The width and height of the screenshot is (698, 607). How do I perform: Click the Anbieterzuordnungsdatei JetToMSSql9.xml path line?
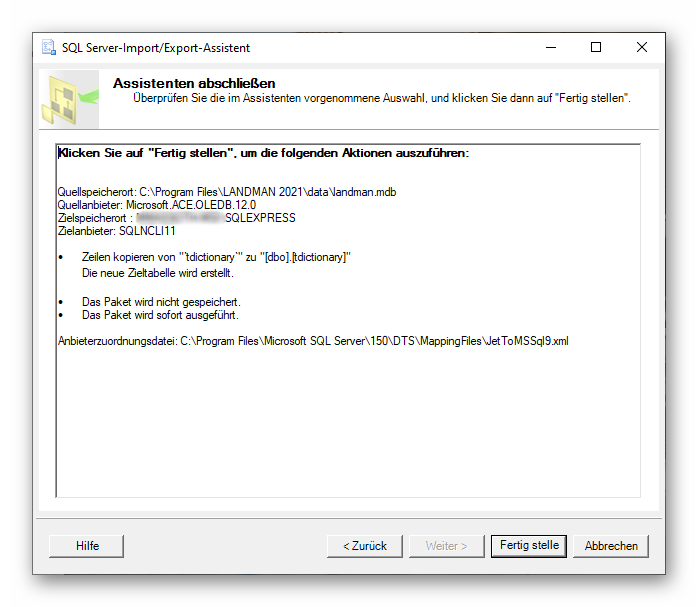tap(313, 341)
